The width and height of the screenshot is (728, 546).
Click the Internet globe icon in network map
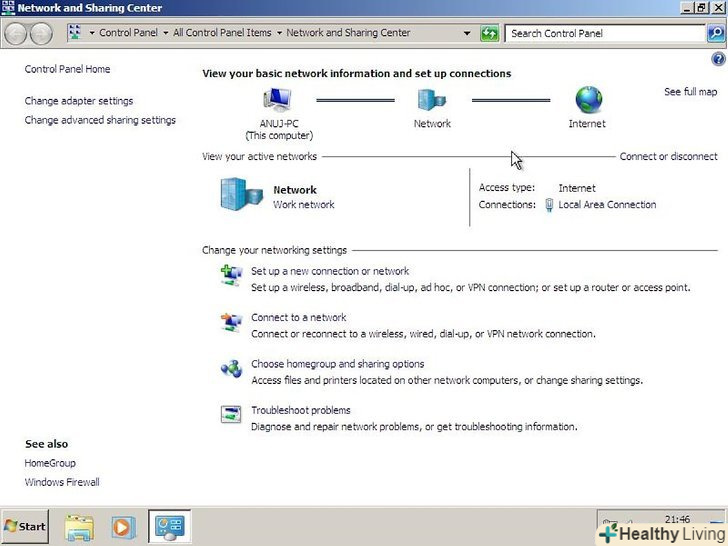pos(588,99)
